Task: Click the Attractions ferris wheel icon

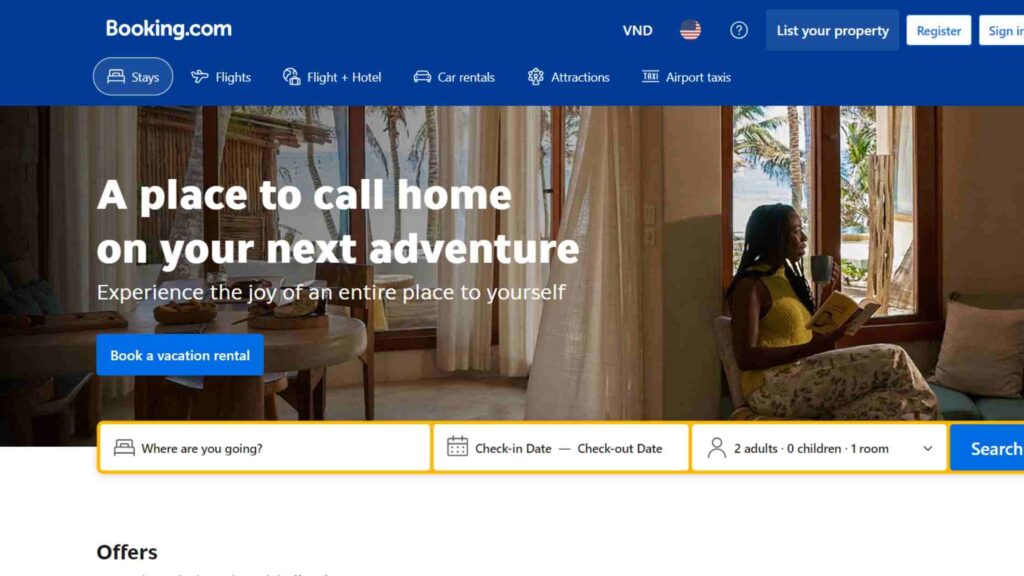Action: tap(536, 76)
